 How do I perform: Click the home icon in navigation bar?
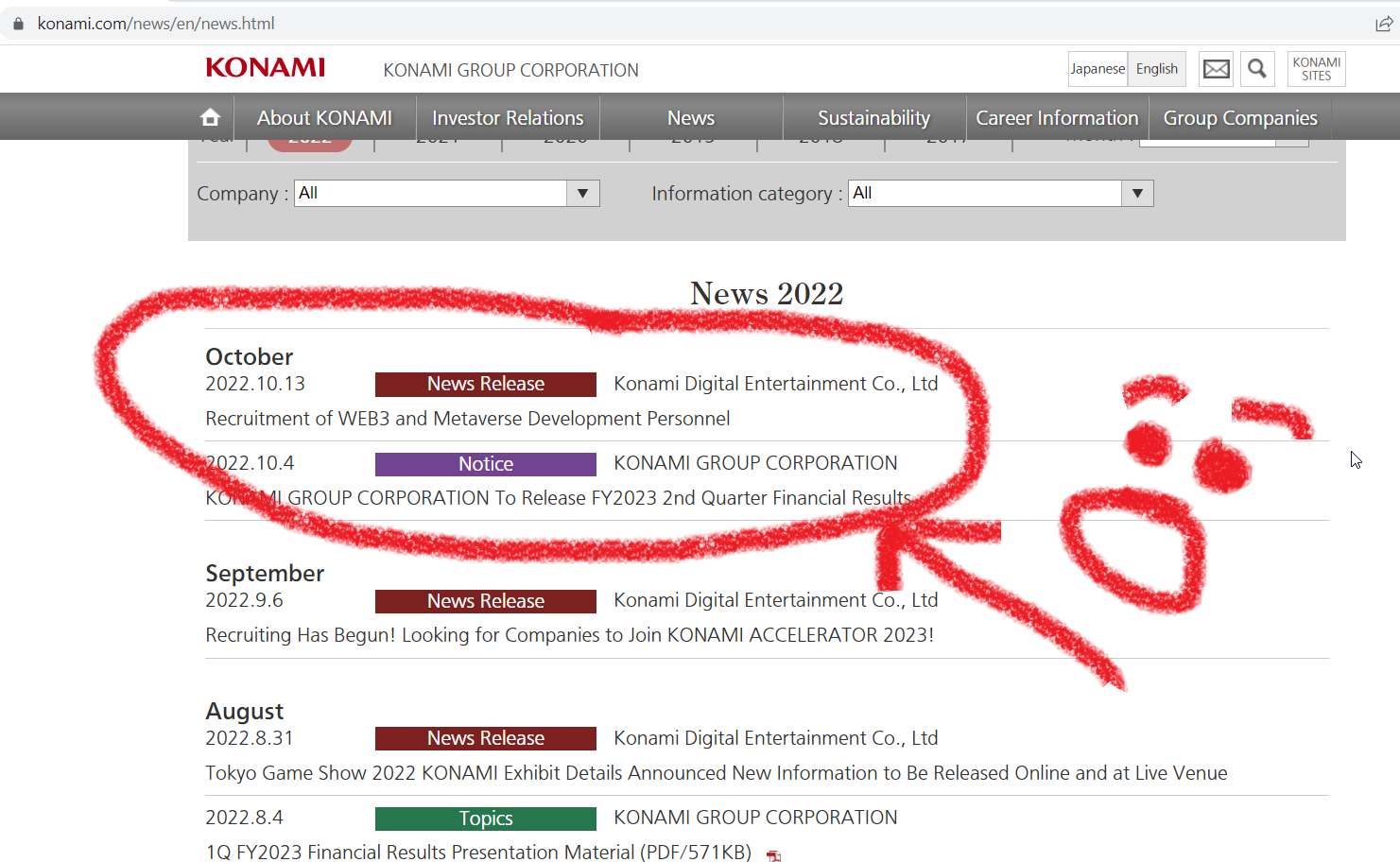point(210,117)
